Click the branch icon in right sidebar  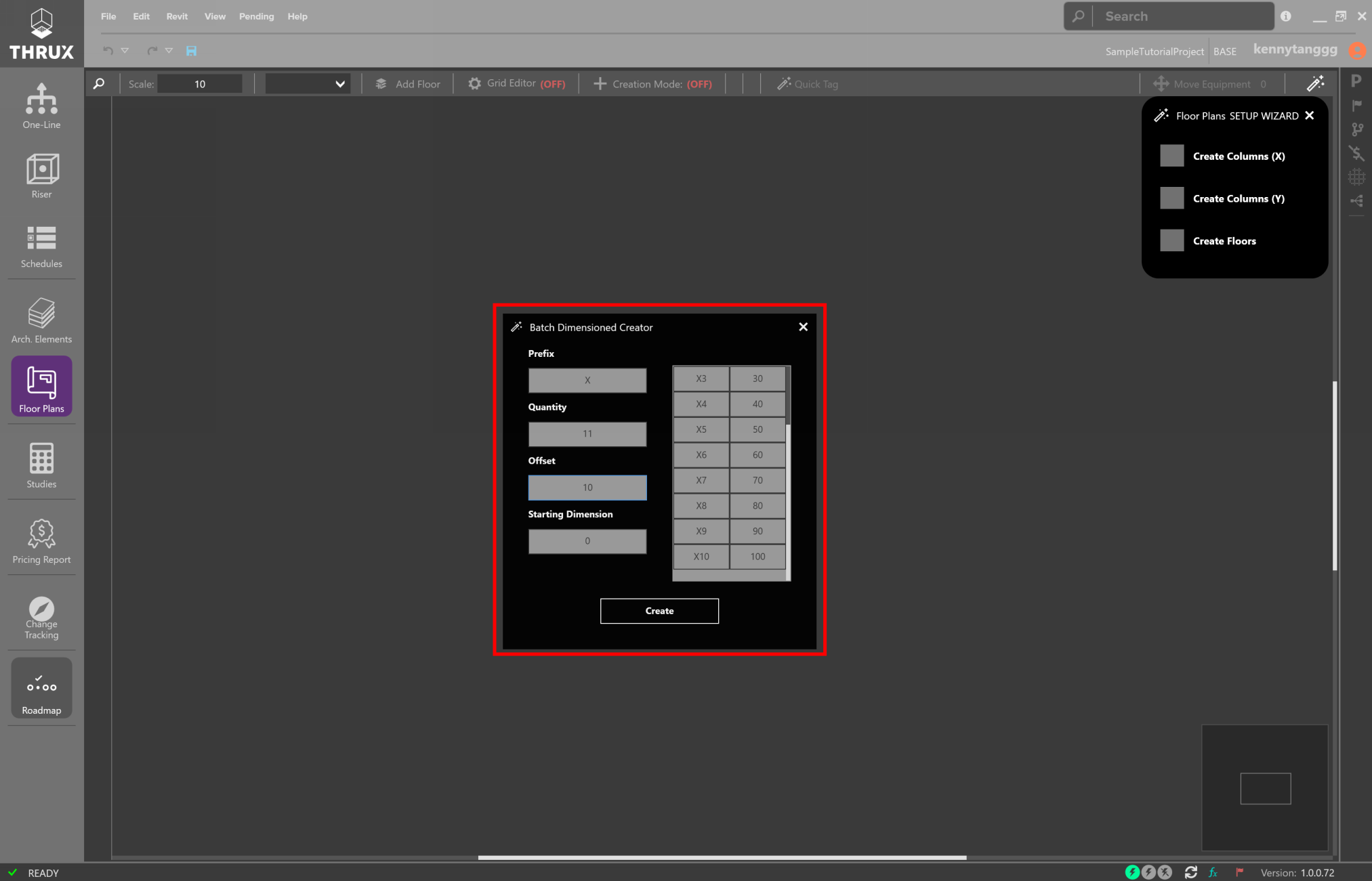(x=1356, y=129)
